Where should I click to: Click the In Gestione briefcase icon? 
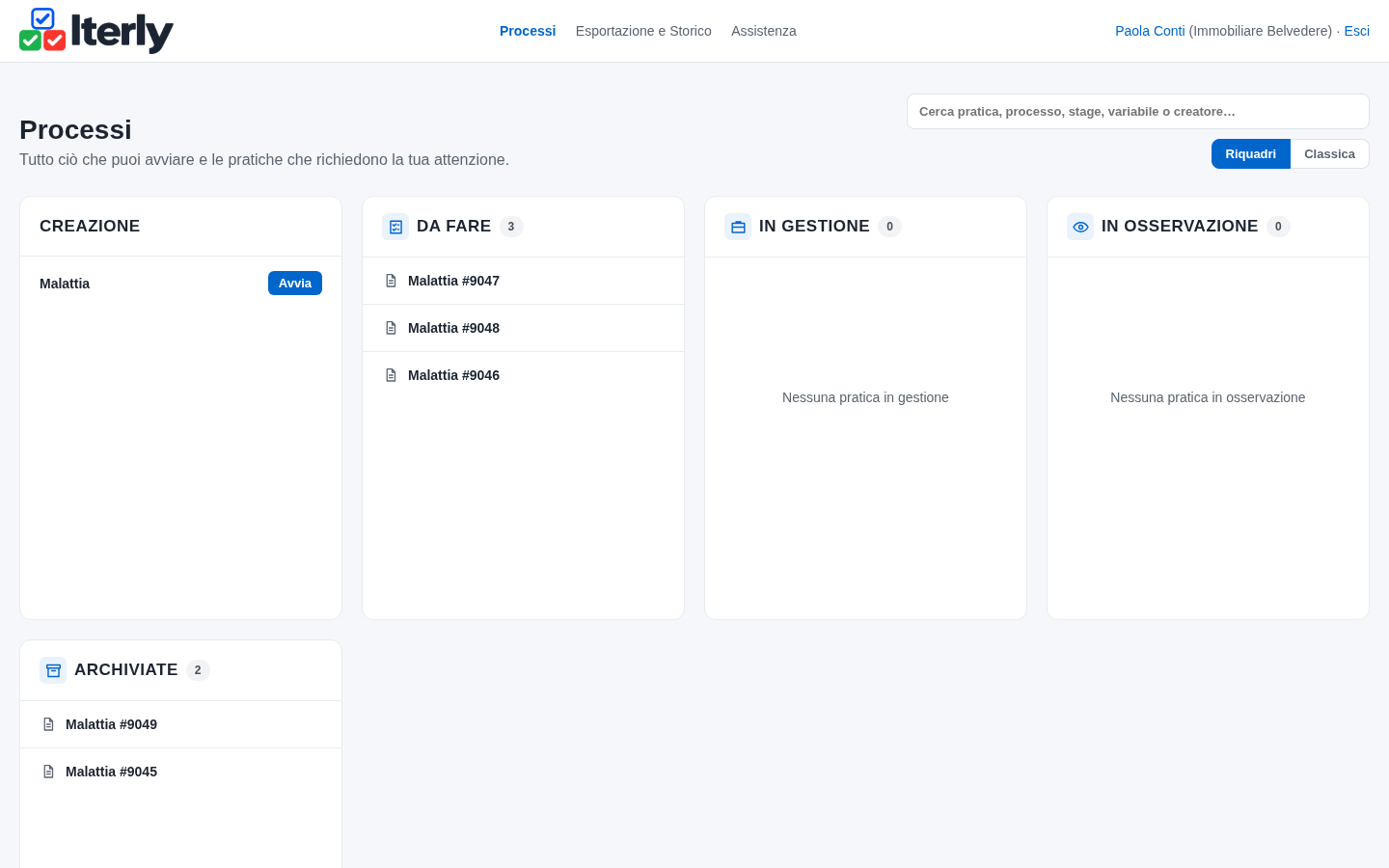pos(738,227)
